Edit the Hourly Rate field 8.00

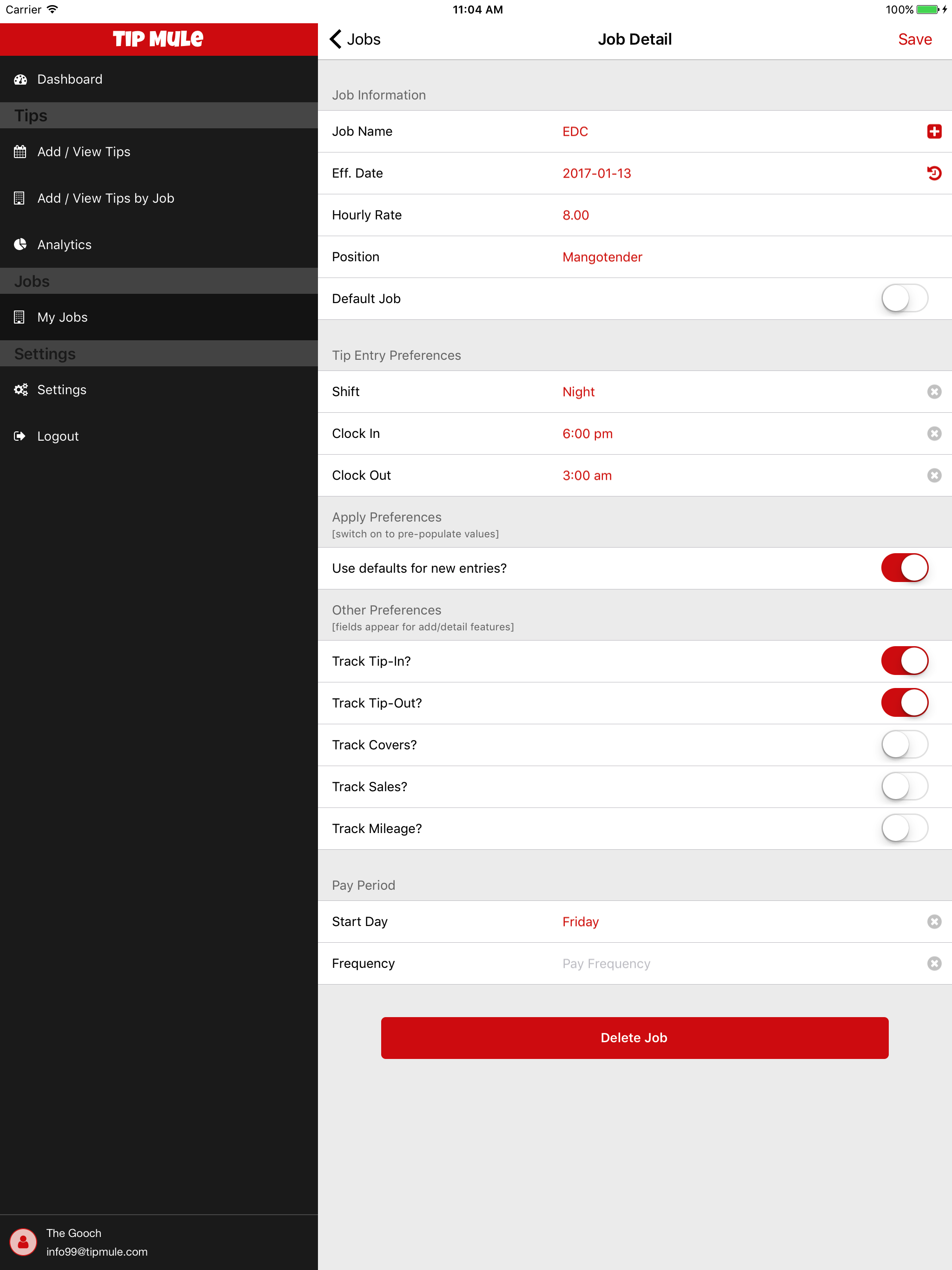point(576,215)
